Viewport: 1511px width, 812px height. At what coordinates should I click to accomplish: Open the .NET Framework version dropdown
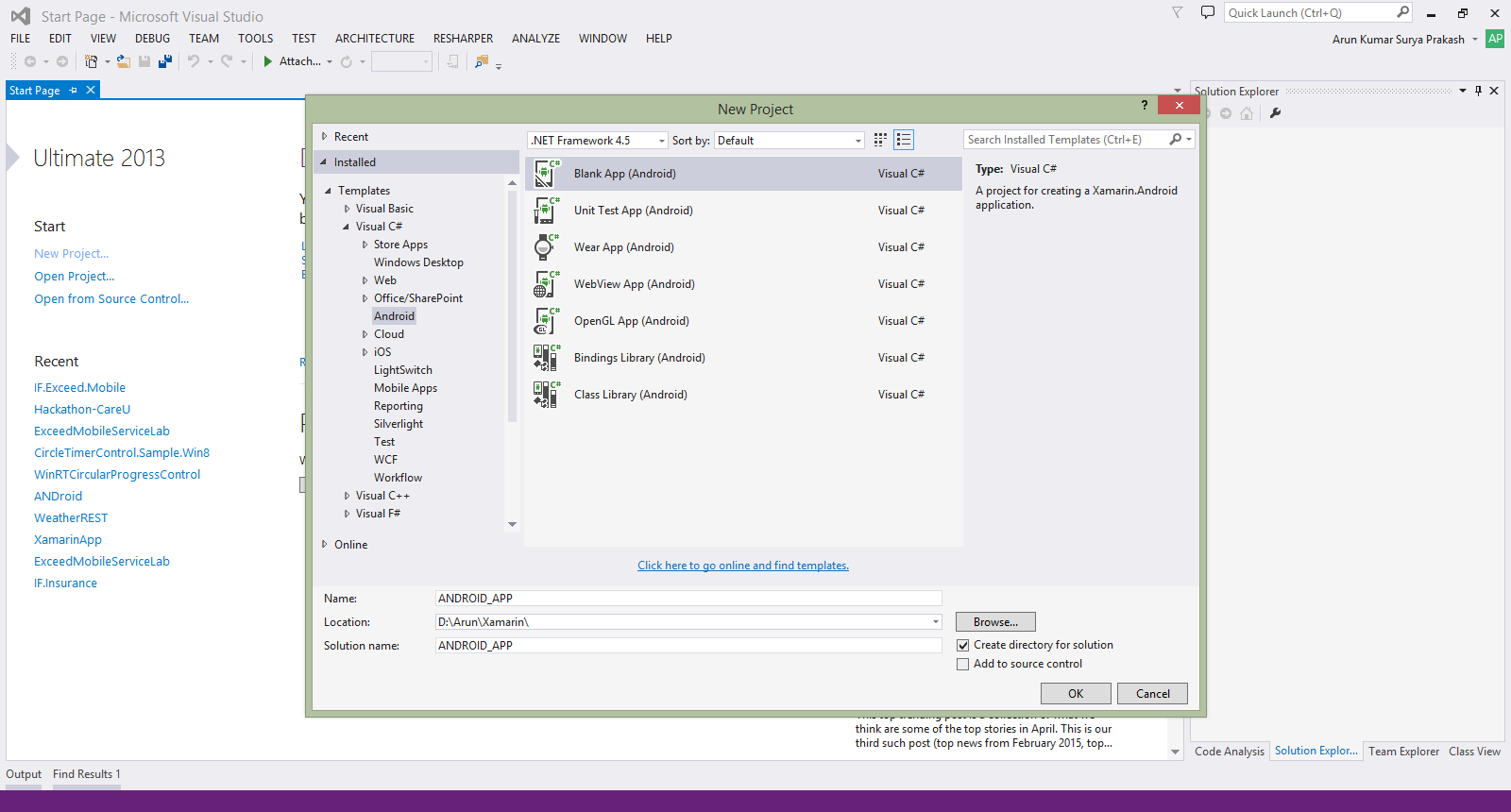[x=662, y=141]
